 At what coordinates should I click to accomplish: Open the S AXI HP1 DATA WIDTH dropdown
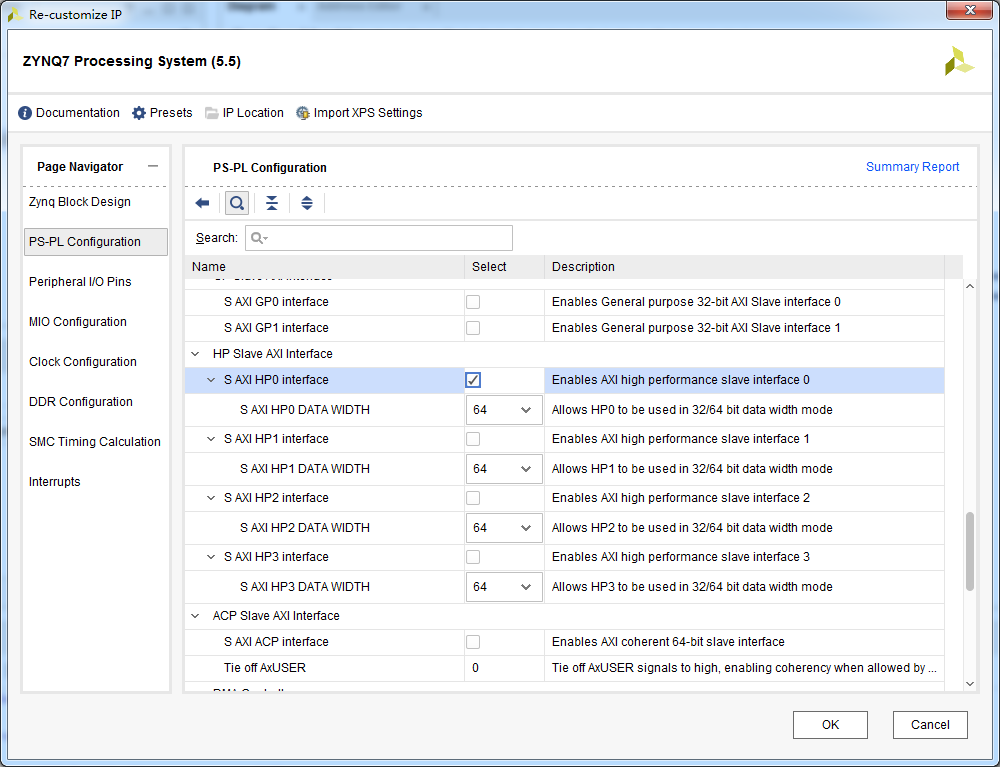pyautogui.click(x=504, y=469)
